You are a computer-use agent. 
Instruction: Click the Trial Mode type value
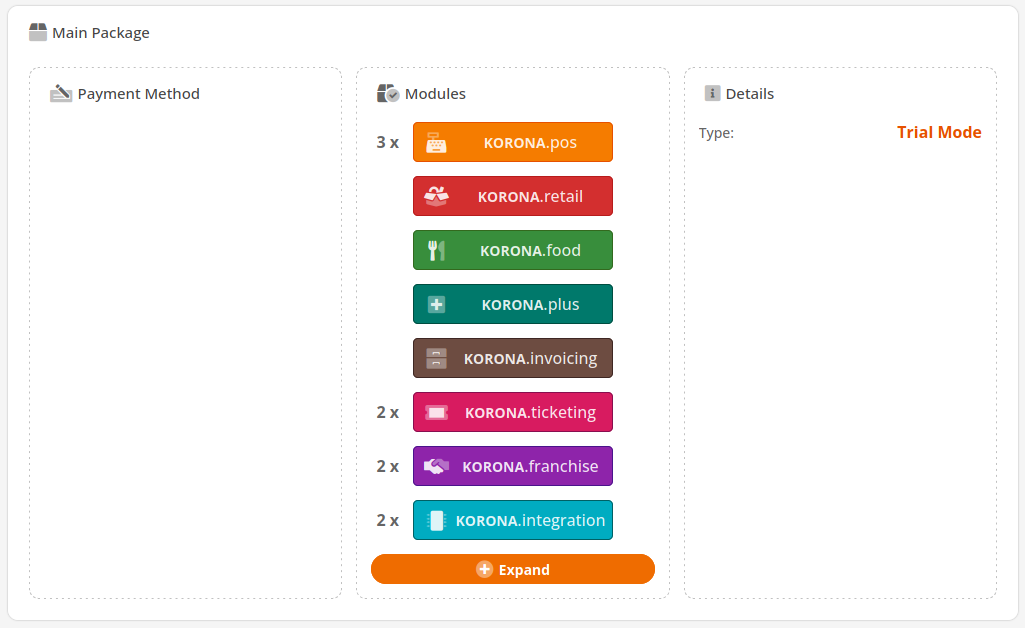939,133
